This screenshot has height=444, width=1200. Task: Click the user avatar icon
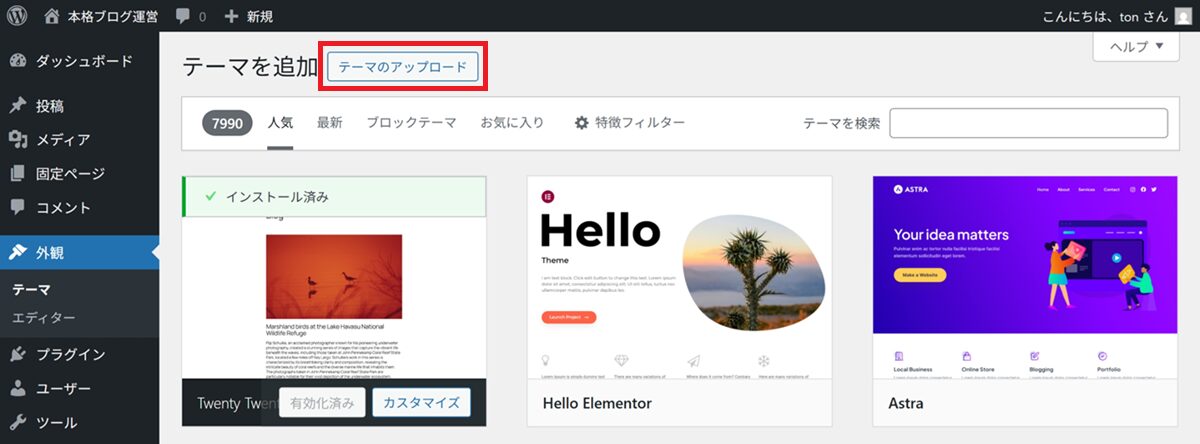[x=1183, y=16]
